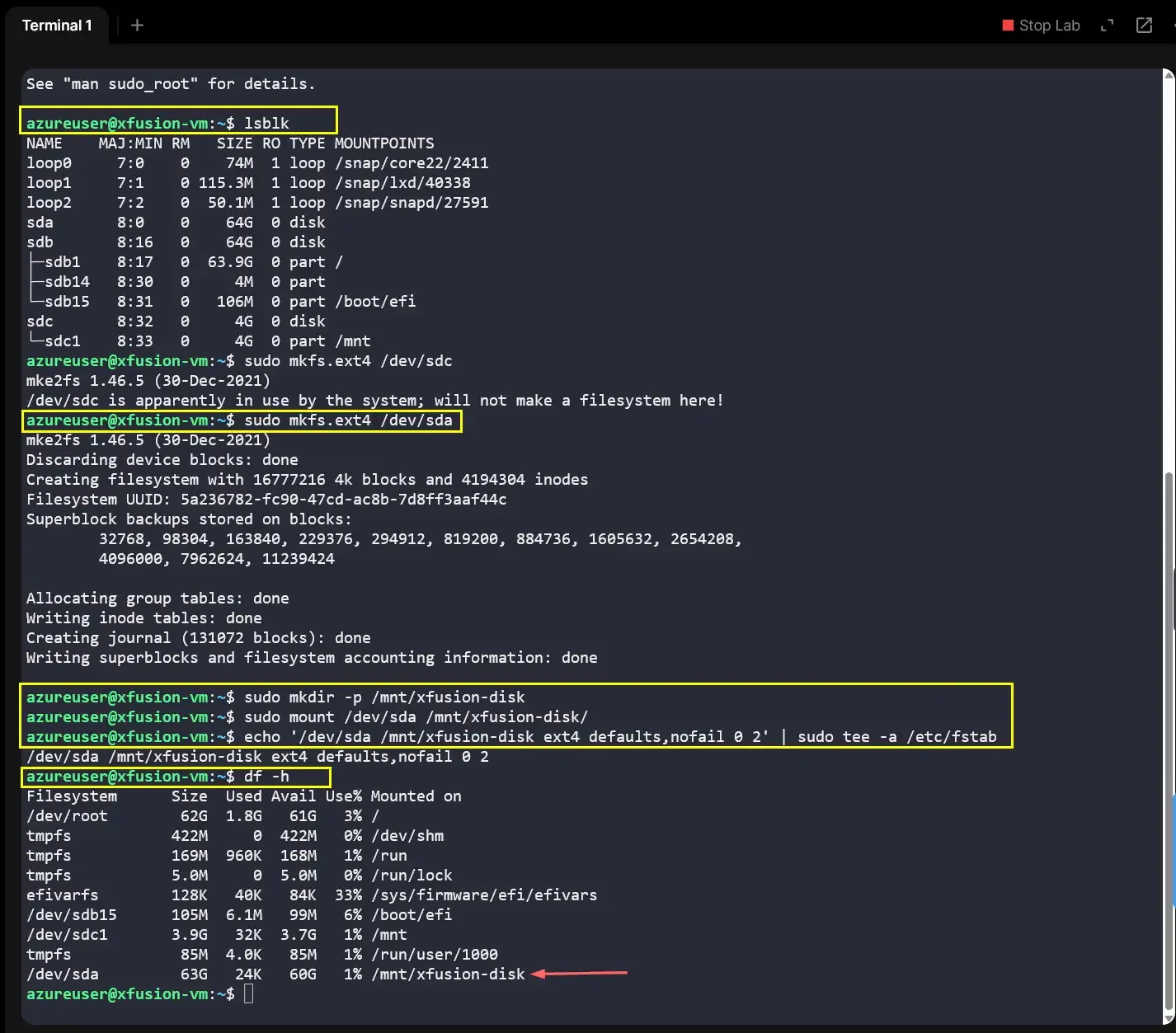
Task: Click the "Writing superblocks and filesystem accounting" line
Action: point(312,658)
